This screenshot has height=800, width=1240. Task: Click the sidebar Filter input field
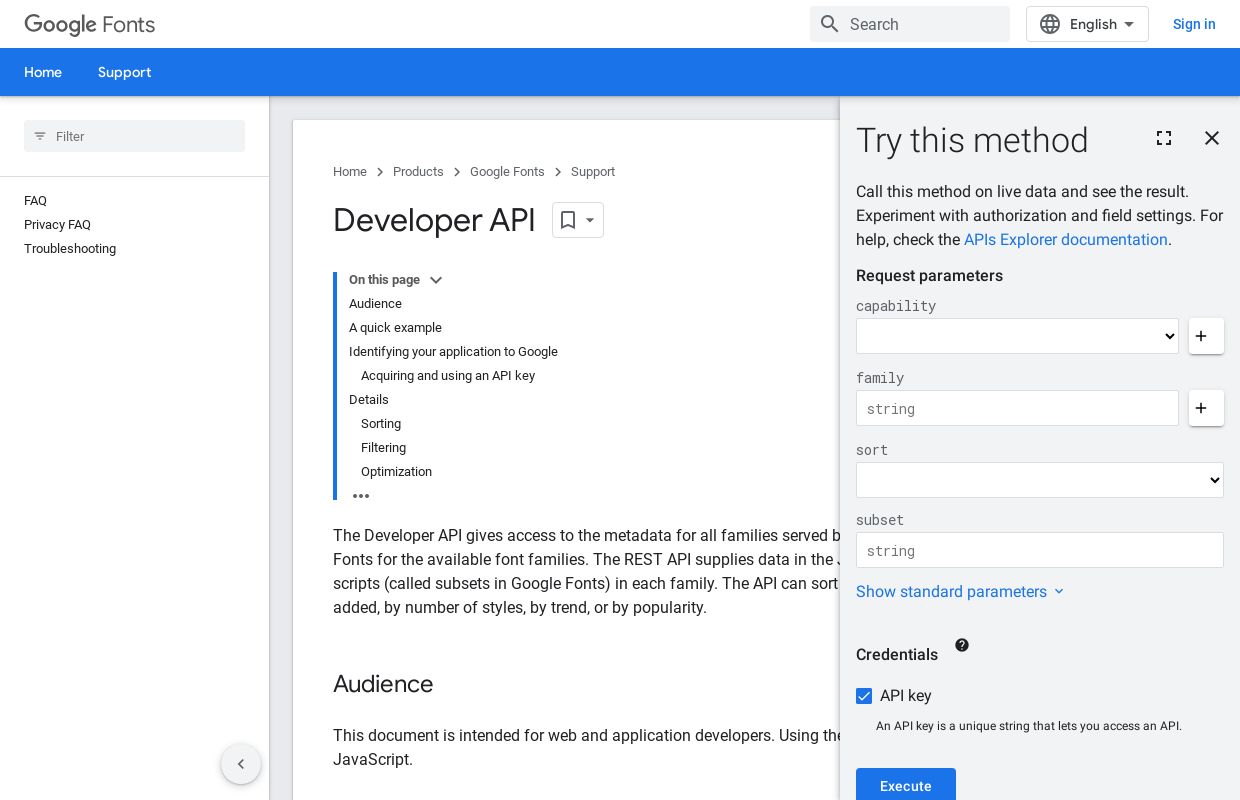tap(134, 136)
